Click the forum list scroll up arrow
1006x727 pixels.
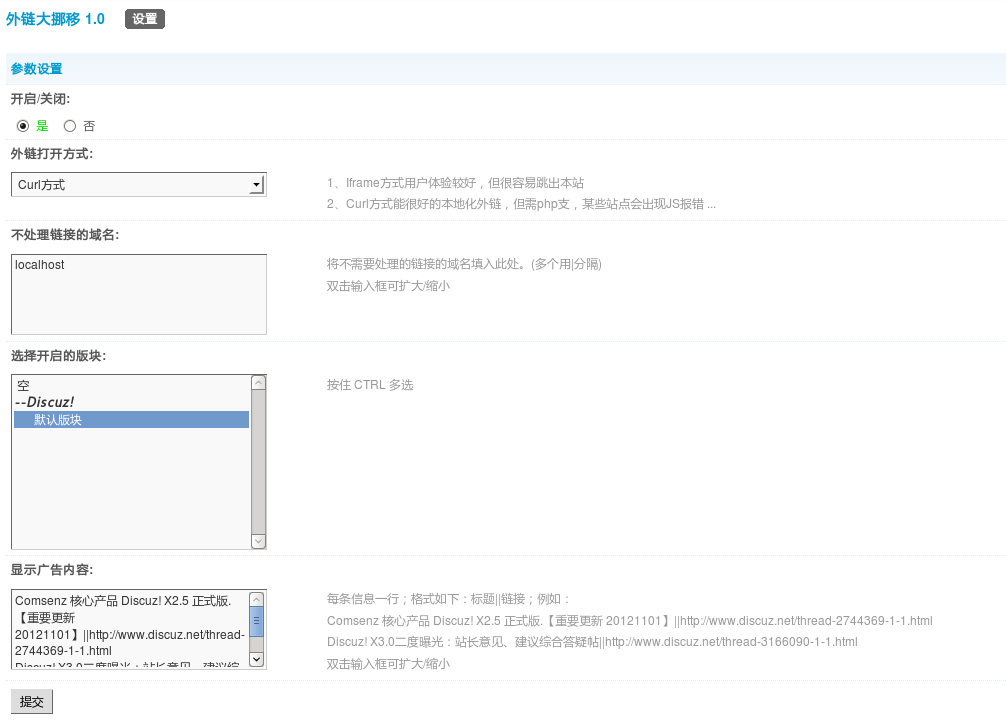click(x=258, y=383)
